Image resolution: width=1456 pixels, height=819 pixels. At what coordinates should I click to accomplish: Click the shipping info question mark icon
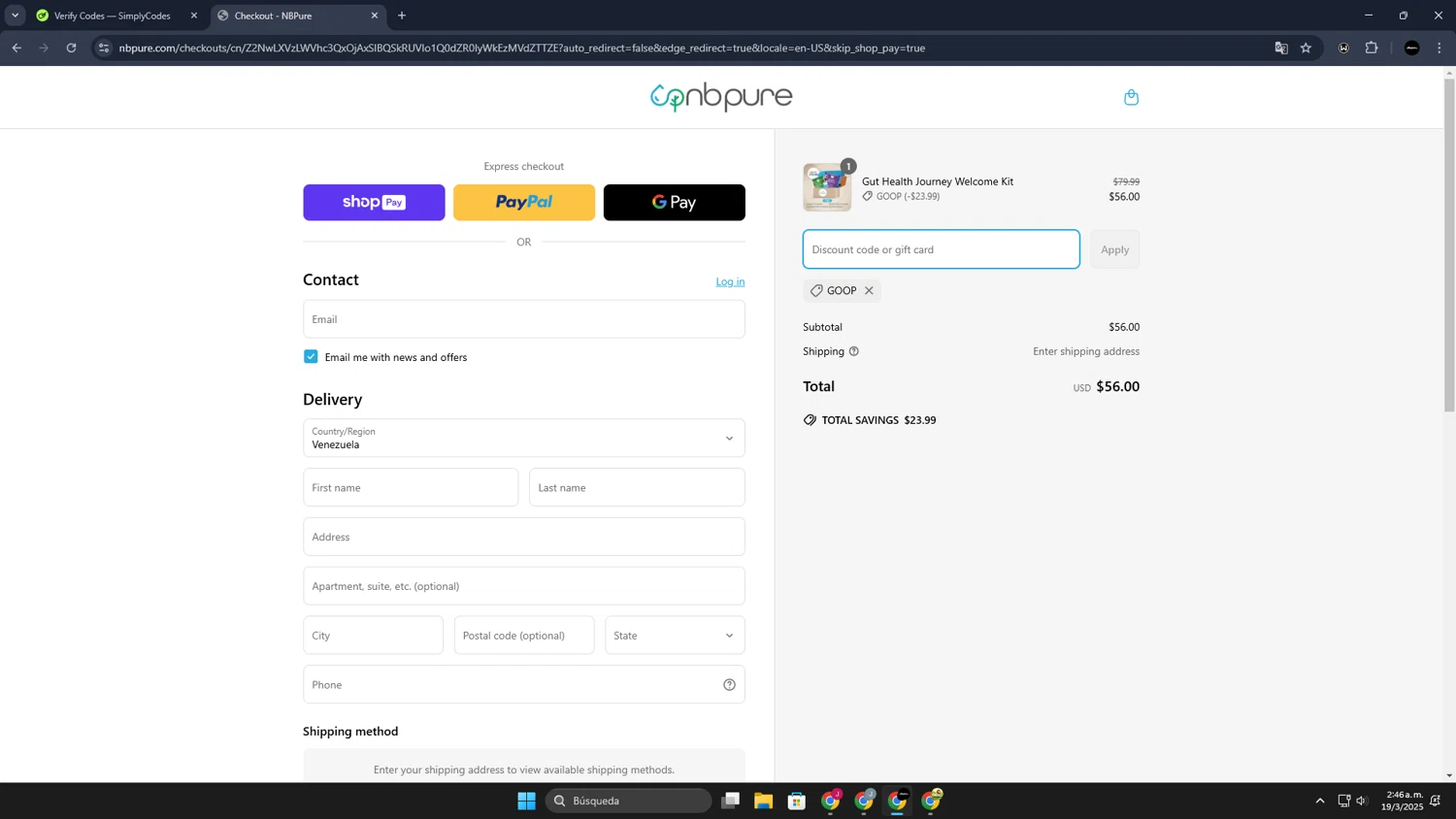(854, 351)
